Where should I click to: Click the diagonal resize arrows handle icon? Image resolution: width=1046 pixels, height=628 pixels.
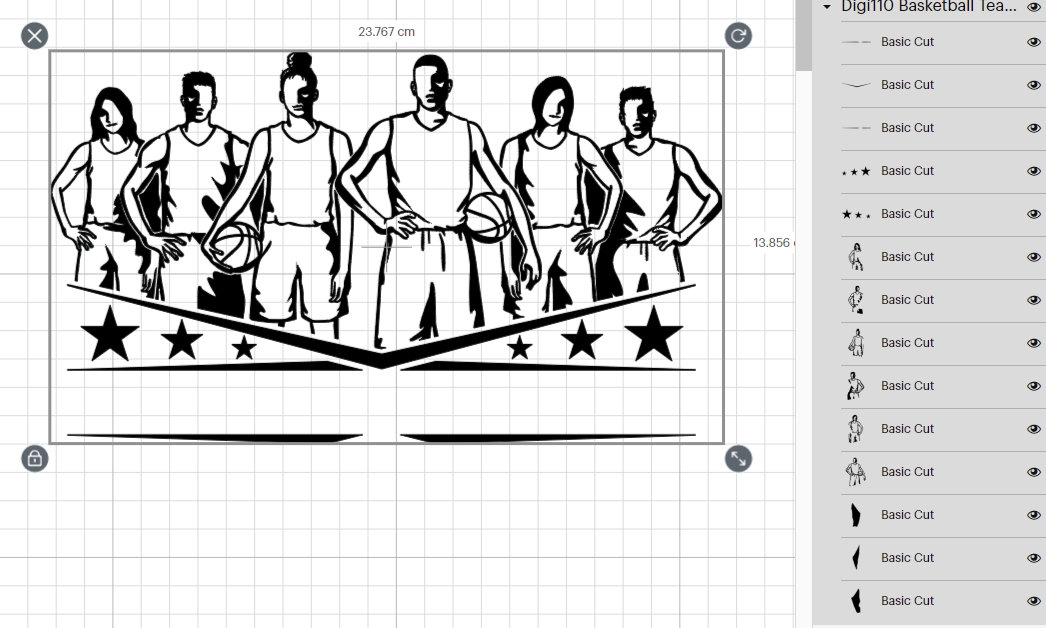pos(739,460)
